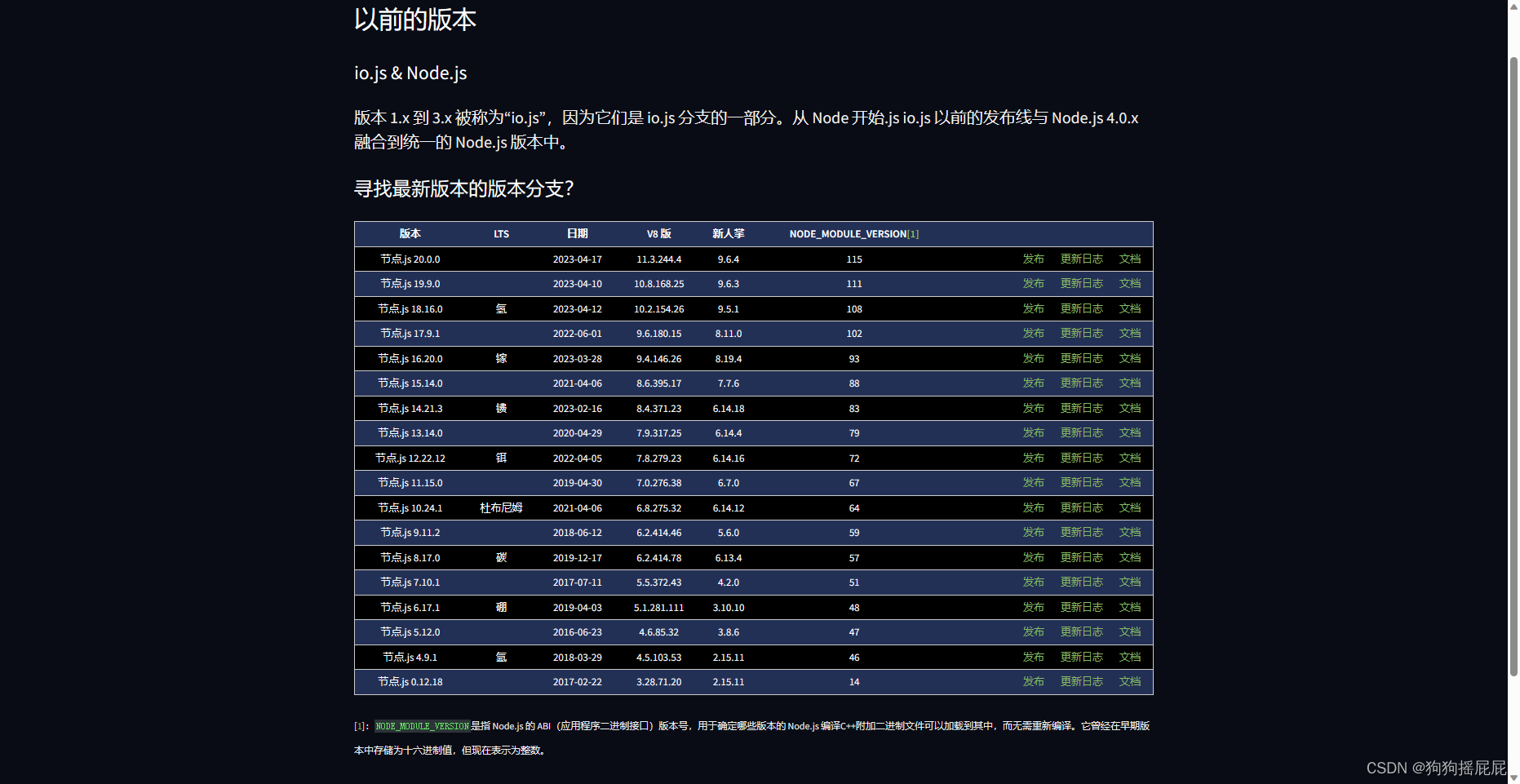Click 文档 in the 节点.js 19.9.0 row
The image size is (1520, 784).
(1129, 283)
